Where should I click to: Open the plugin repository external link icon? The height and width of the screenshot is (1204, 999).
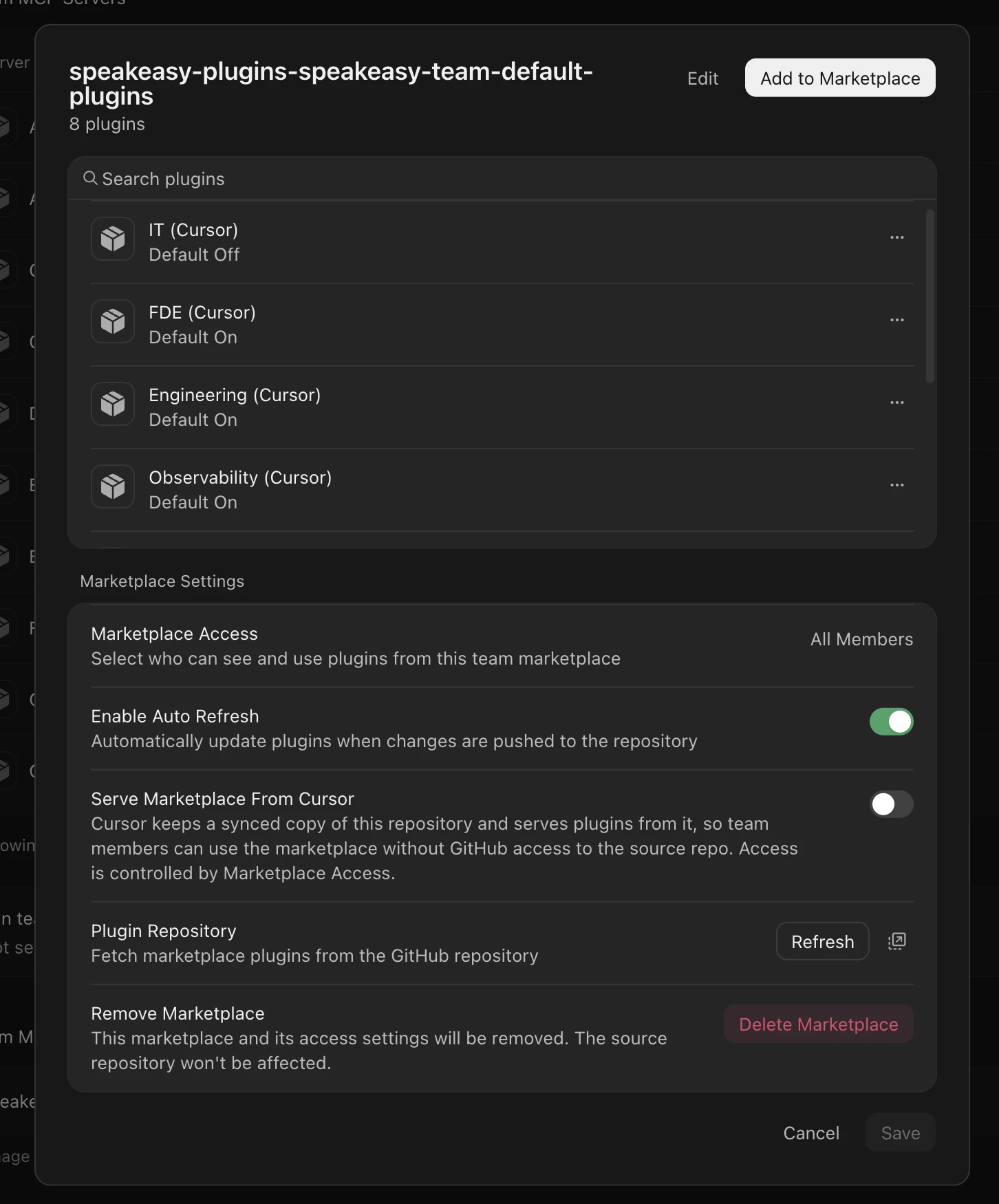click(x=897, y=941)
